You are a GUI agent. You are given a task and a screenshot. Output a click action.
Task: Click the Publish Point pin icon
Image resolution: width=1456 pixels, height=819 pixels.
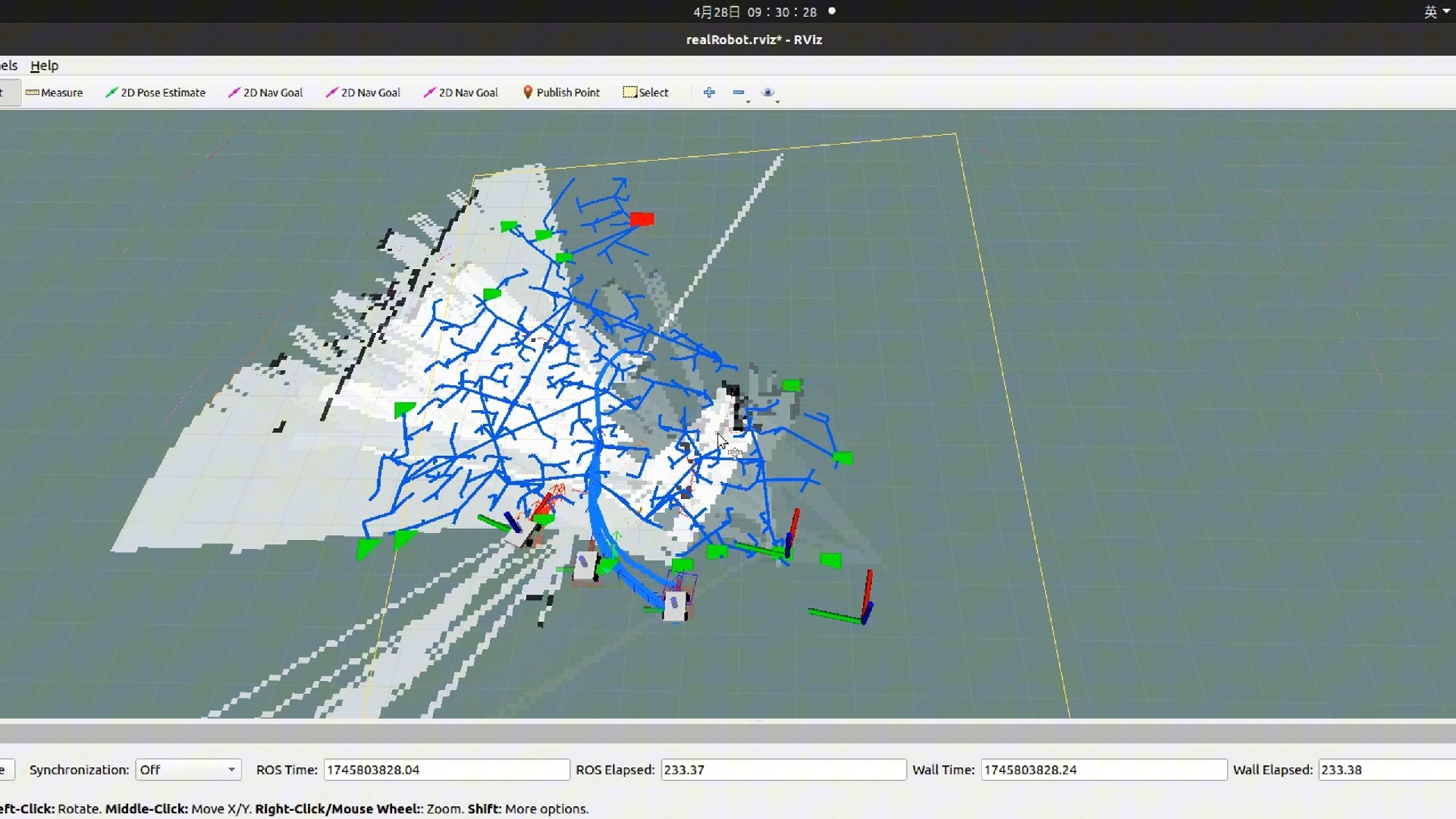tap(528, 93)
